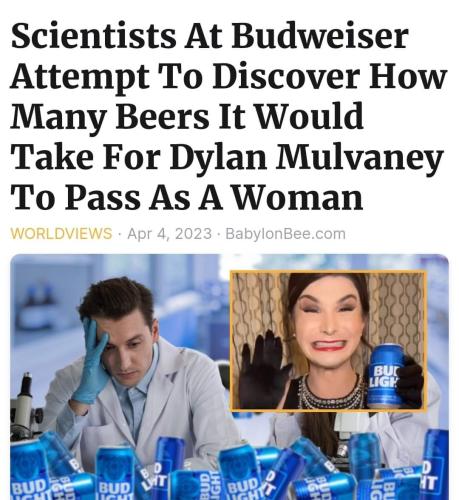459x500 pixels.
Task: Click the microscope at left edge
Action: pyautogui.click(x=25, y=408)
